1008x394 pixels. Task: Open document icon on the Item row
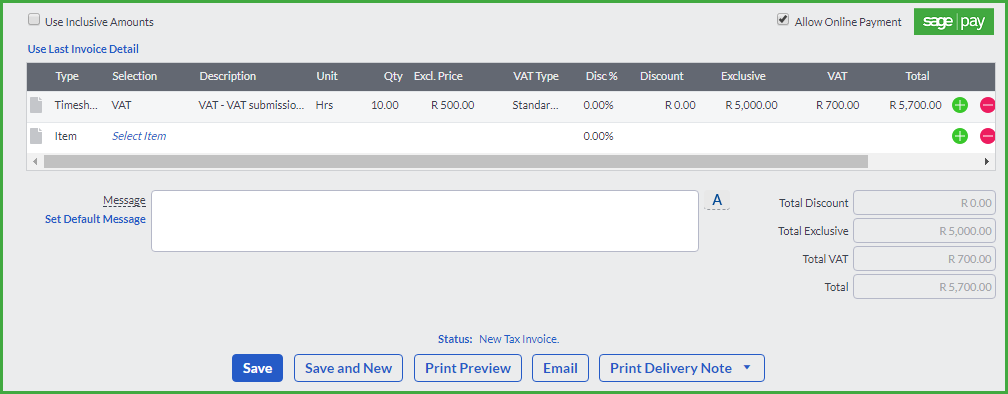tap(37, 136)
